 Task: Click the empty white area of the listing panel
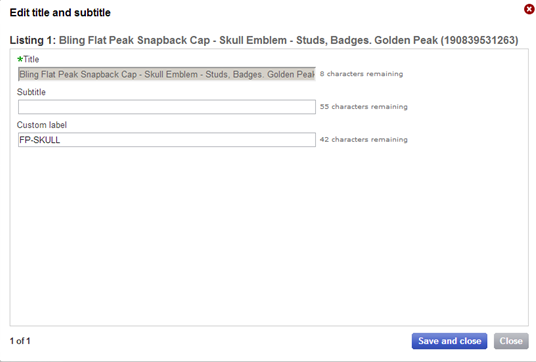click(269, 236)
